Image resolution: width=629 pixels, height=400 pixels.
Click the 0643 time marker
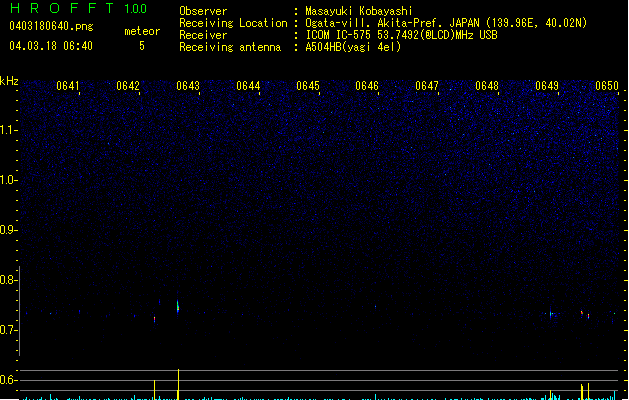[x=188, y=86]
